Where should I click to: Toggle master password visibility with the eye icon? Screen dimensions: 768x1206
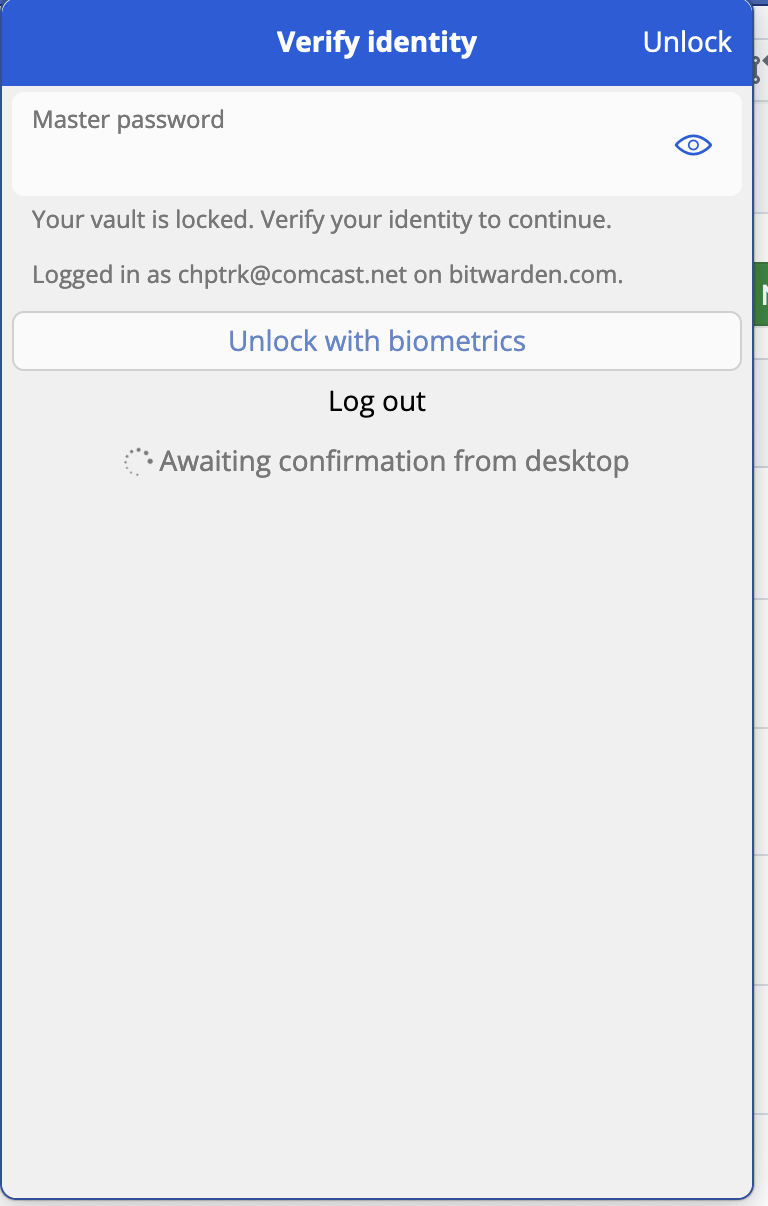(693, 145)
